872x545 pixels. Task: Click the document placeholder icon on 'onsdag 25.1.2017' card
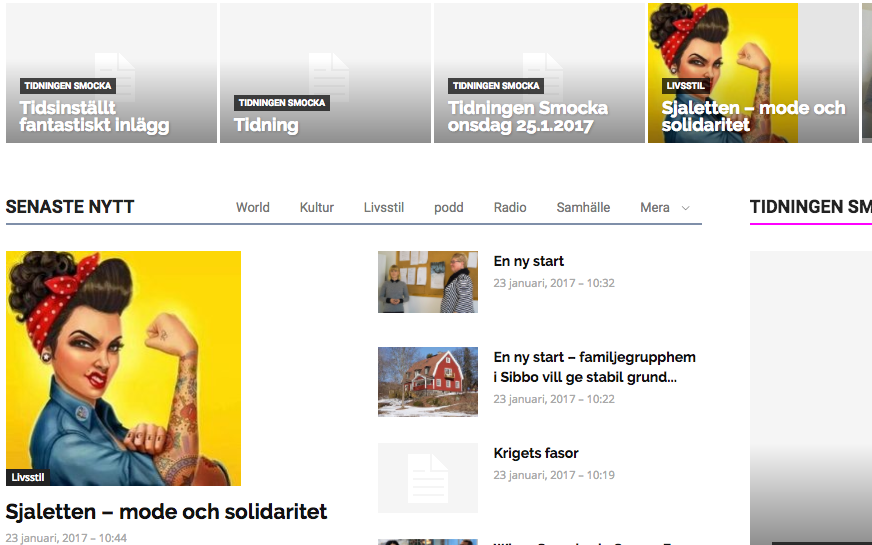click(543, 77)
